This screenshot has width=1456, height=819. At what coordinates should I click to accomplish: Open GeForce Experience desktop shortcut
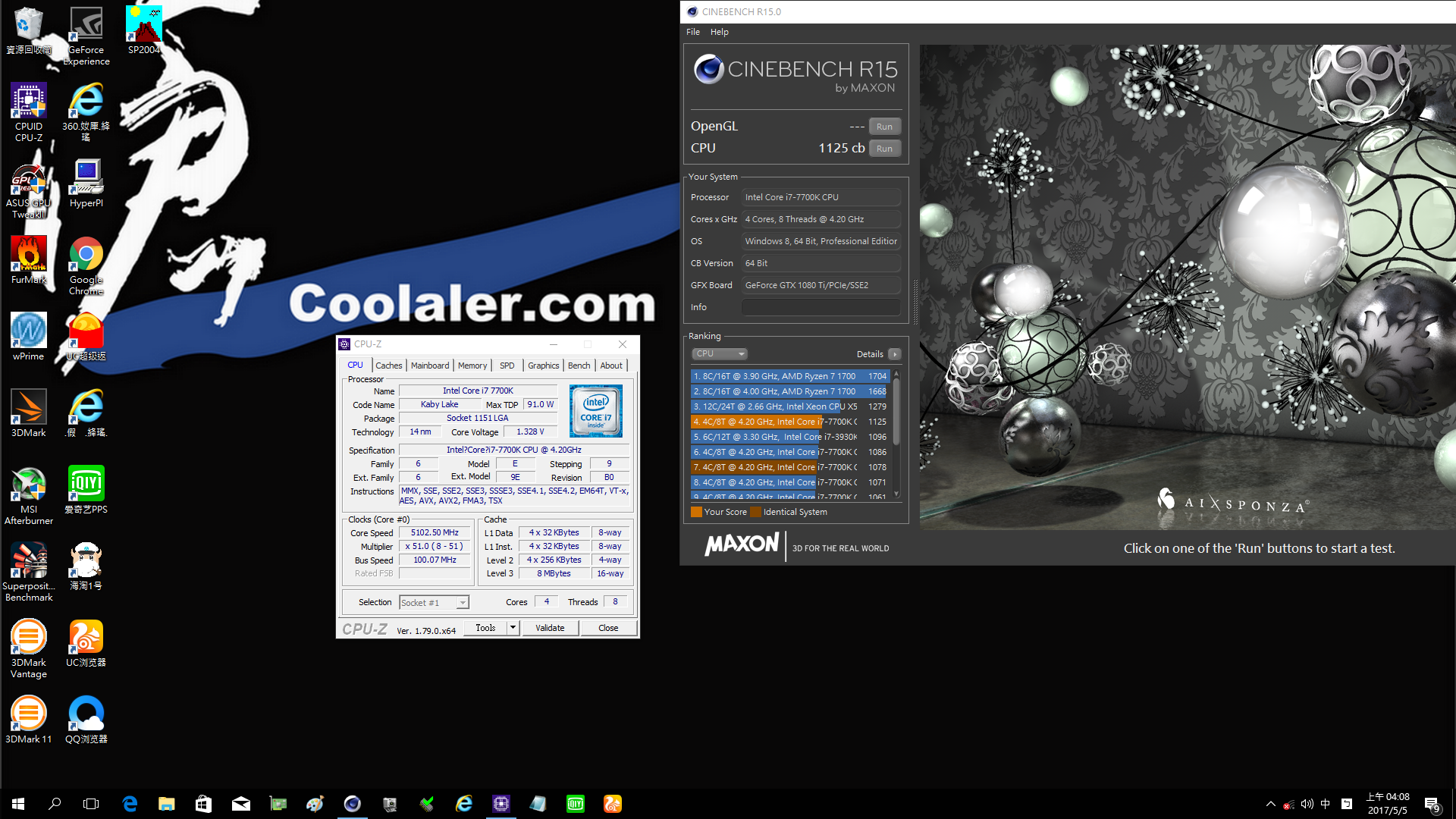coord(86,36)
